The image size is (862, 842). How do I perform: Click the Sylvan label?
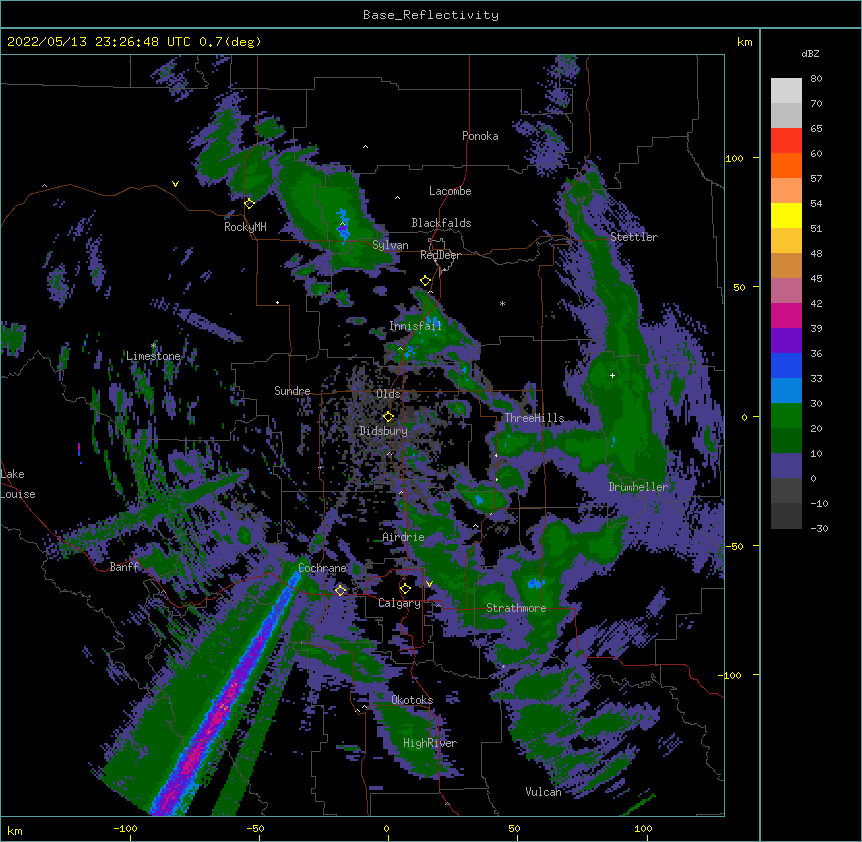pos(390,245)
